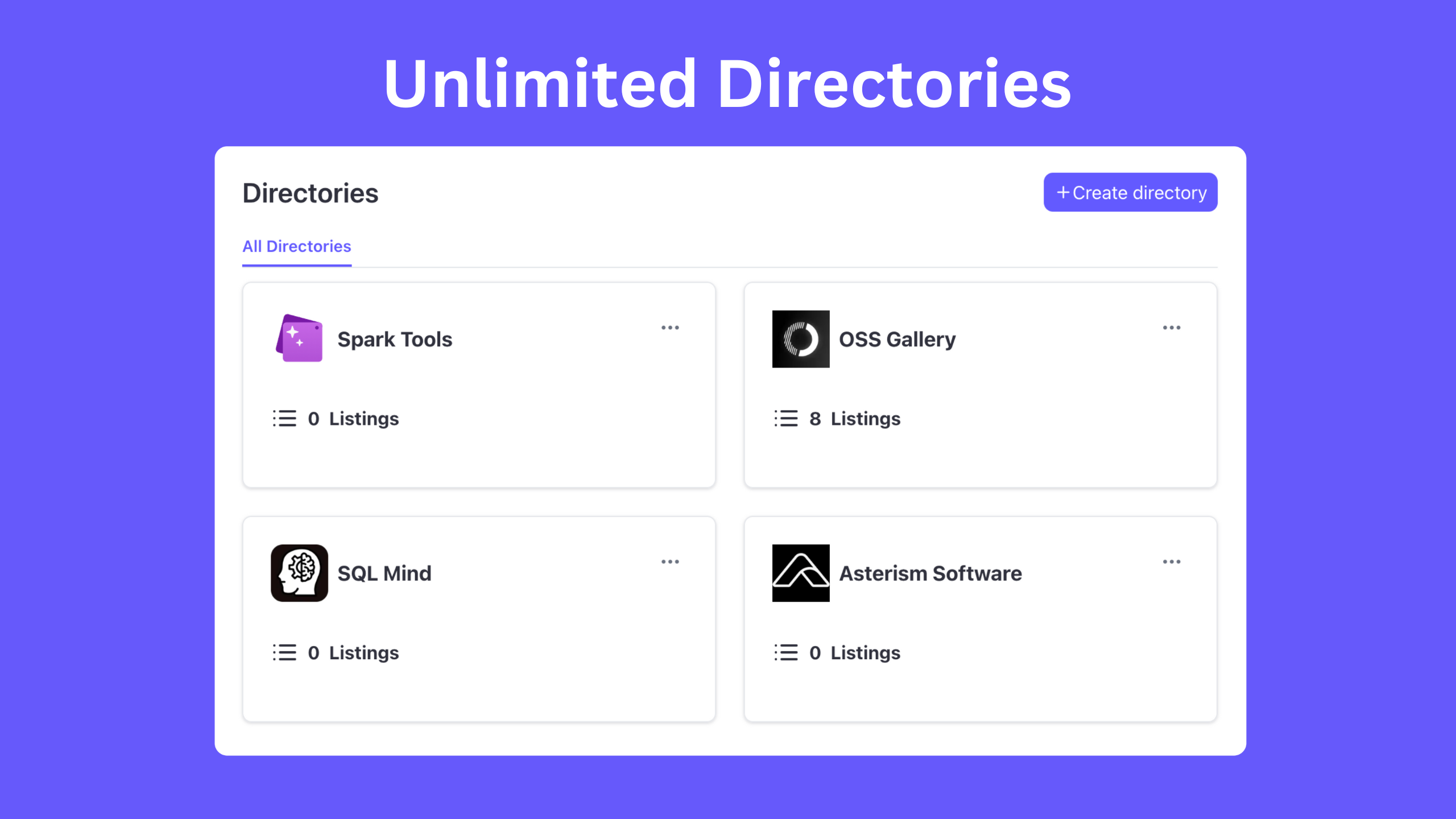Open the three-dot menu for OSS Gallery
1456x819 pixels.
pos(1171,328)
